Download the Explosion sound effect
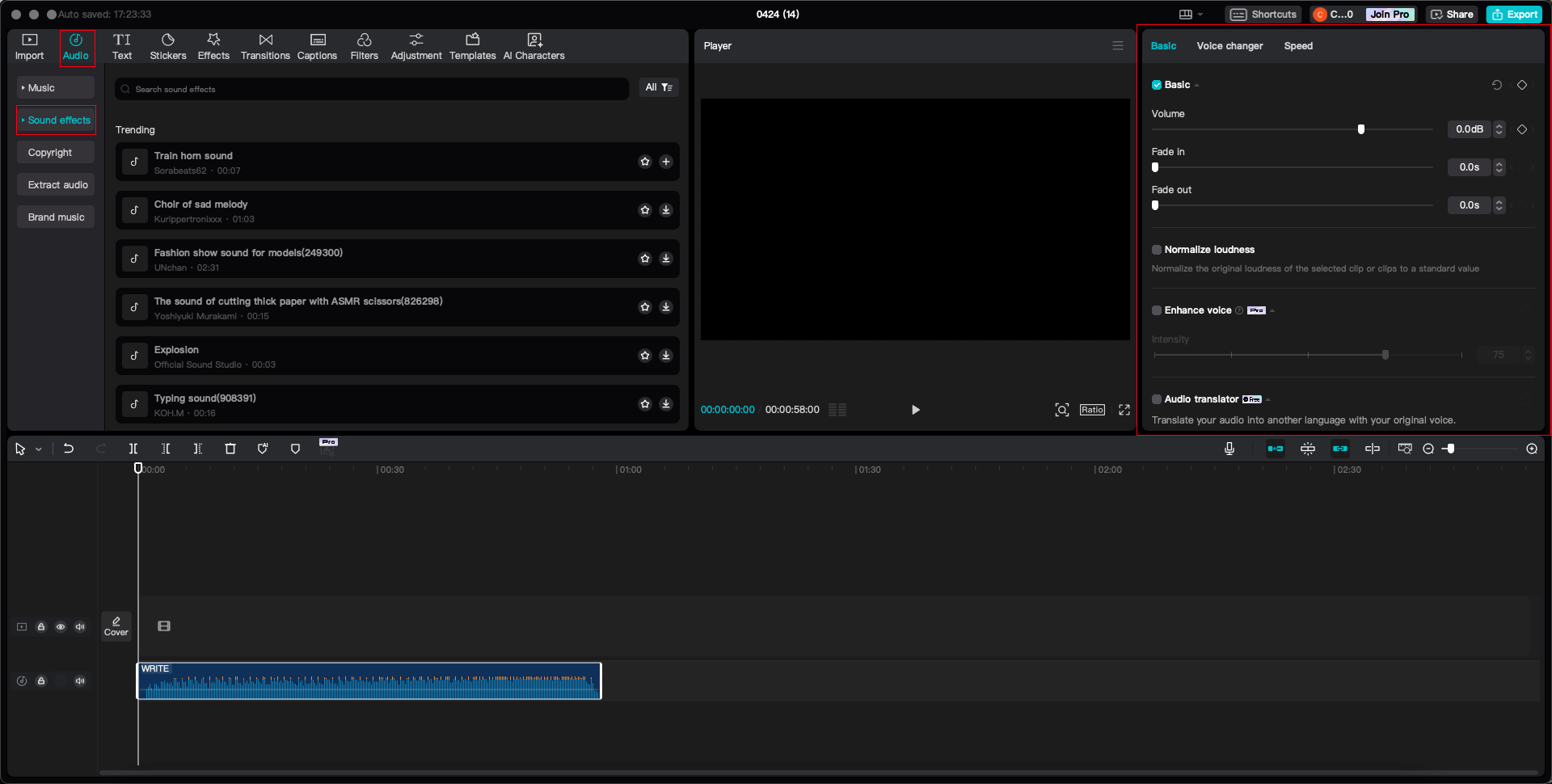This screenshot has height=784, width=1552. (x=666, y=356)
